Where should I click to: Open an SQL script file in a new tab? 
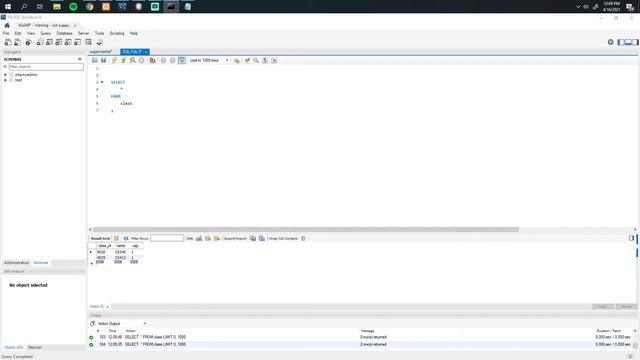(x=18, y=42)
